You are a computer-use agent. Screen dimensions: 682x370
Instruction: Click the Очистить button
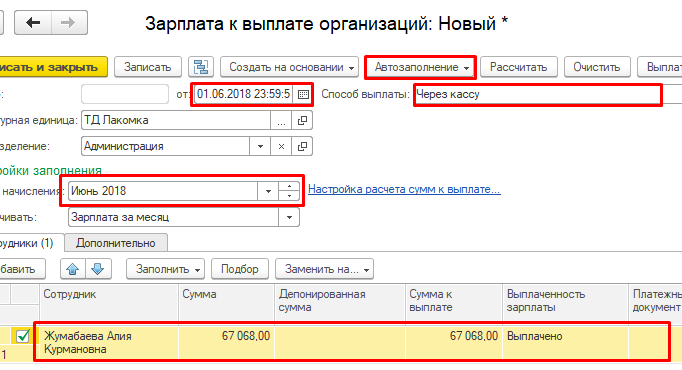(597, 67)
